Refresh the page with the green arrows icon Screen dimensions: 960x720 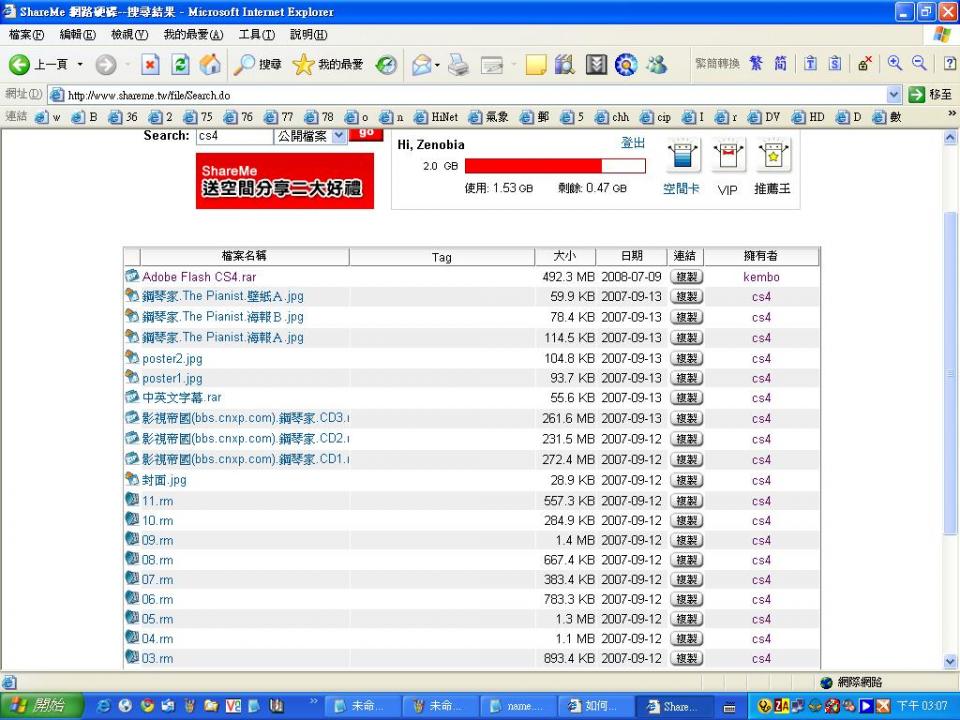[x=180, y=64]
